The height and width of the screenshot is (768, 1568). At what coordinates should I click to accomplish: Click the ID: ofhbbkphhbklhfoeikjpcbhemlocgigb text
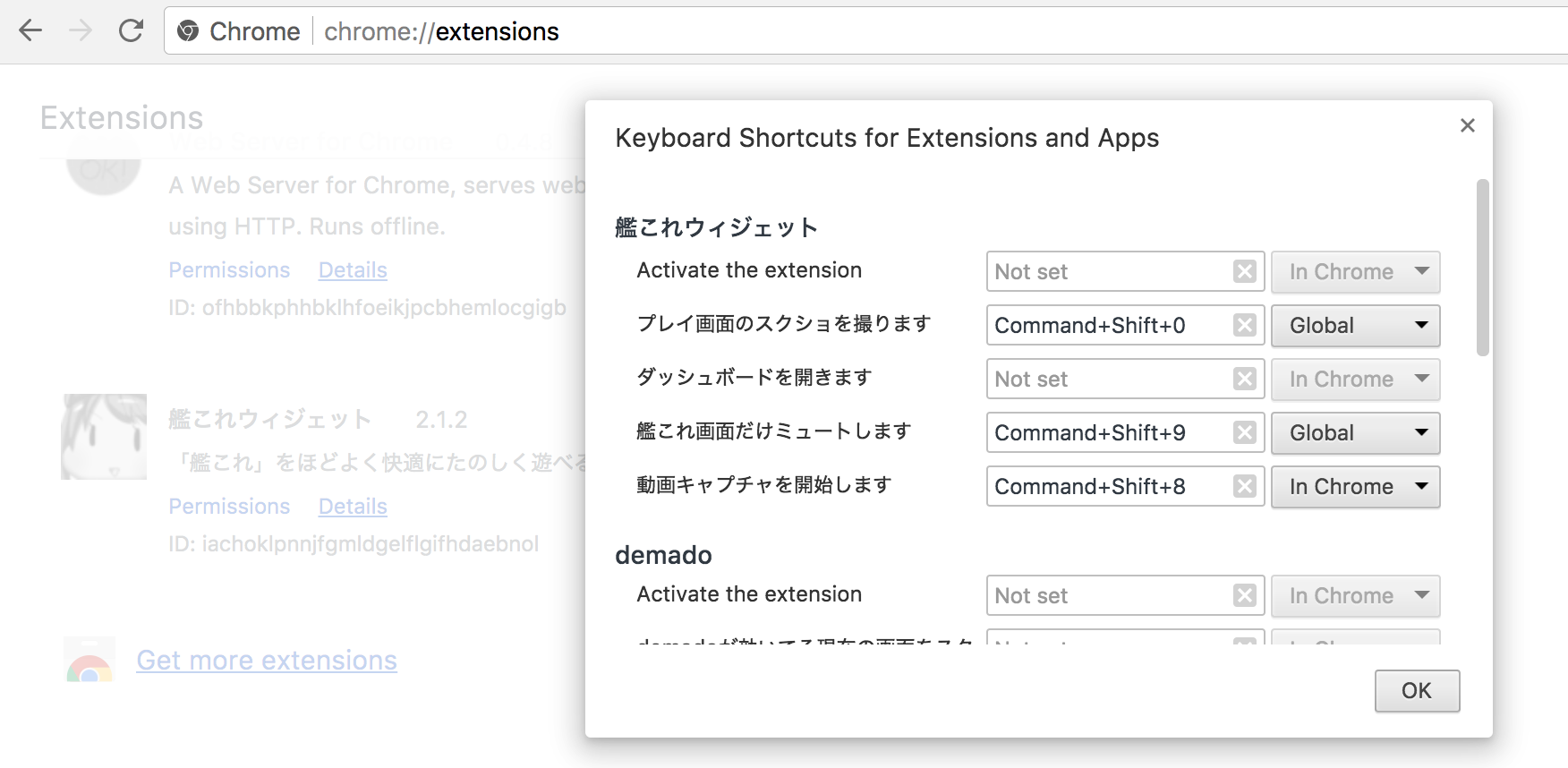coord(367,308)
